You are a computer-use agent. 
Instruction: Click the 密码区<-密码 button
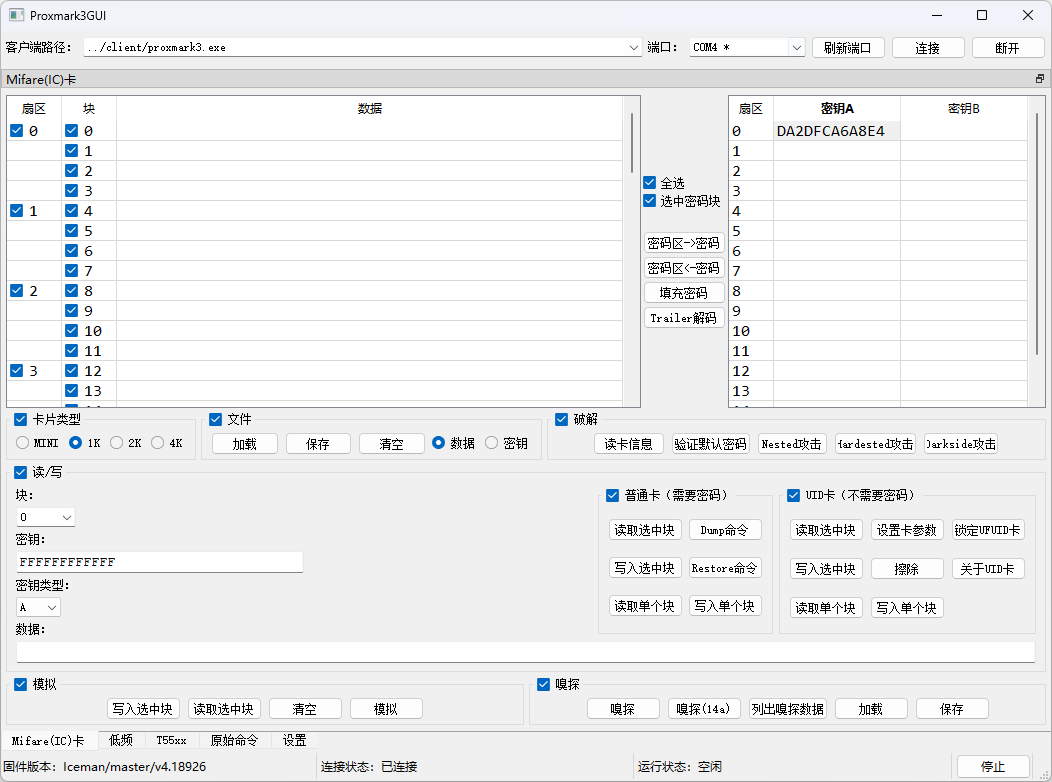click(x=684, y=268)
